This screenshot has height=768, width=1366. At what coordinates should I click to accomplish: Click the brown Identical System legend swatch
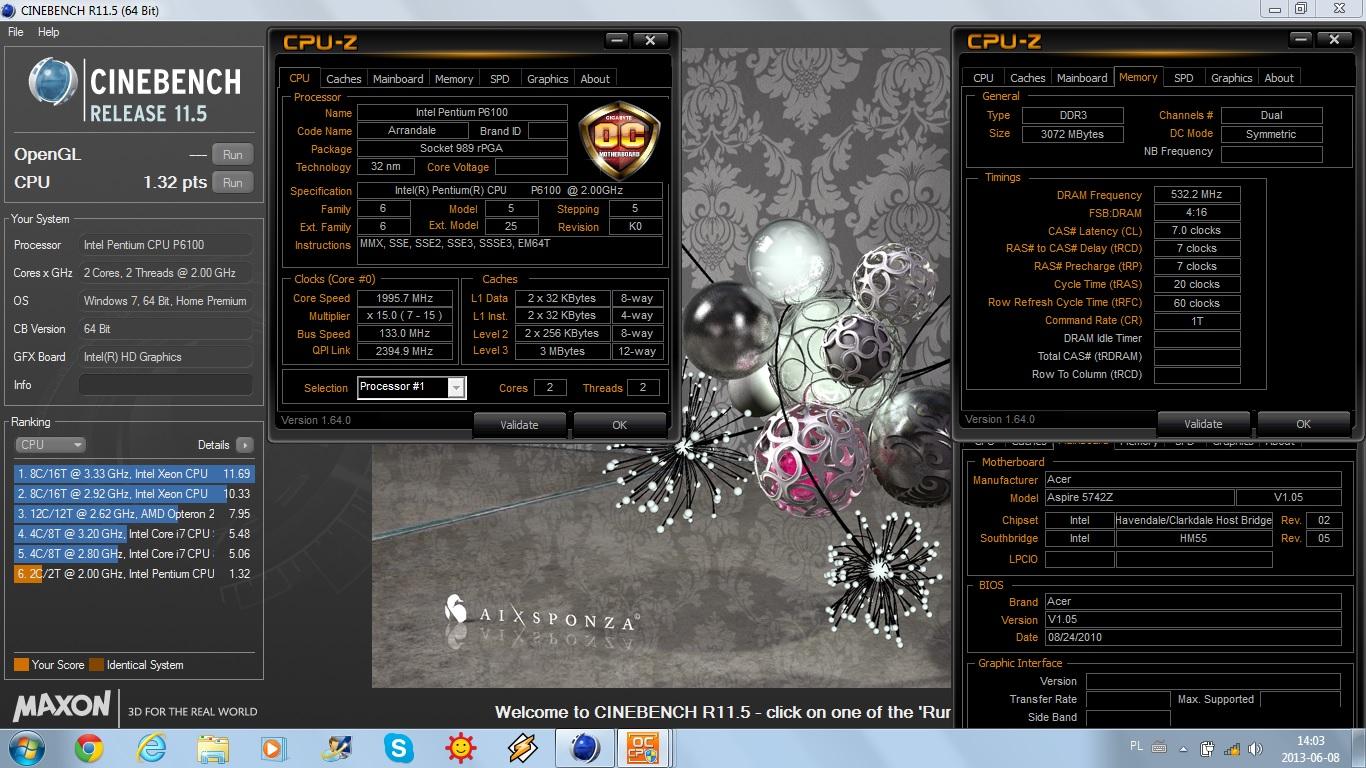(96, 665)
